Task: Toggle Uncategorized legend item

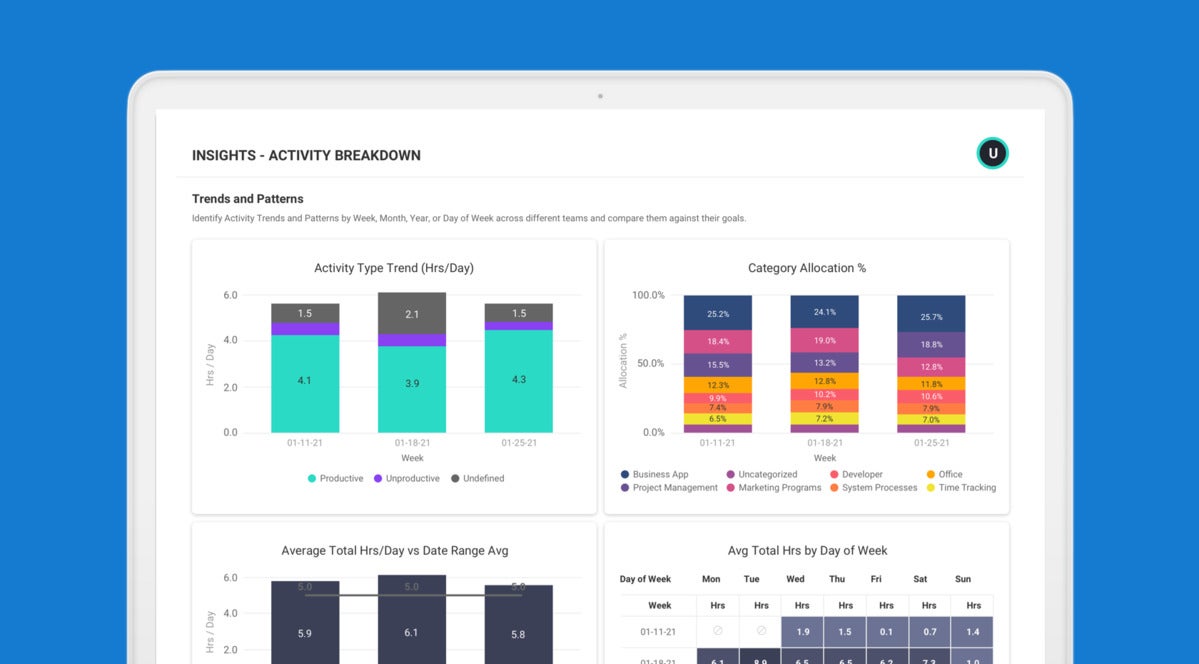Action: (x=762, y=474)
